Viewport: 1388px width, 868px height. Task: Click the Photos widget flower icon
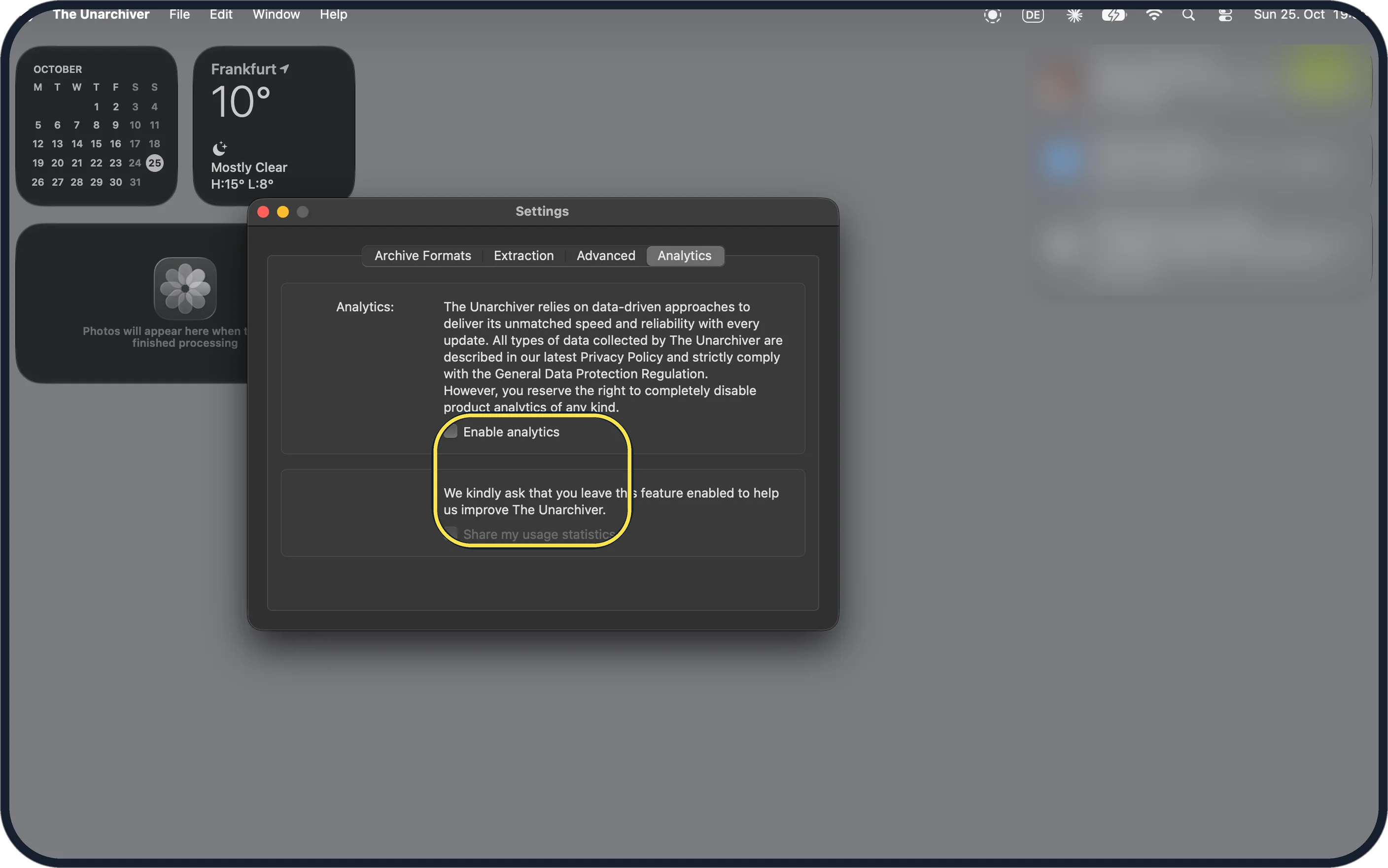click(185, 288)
